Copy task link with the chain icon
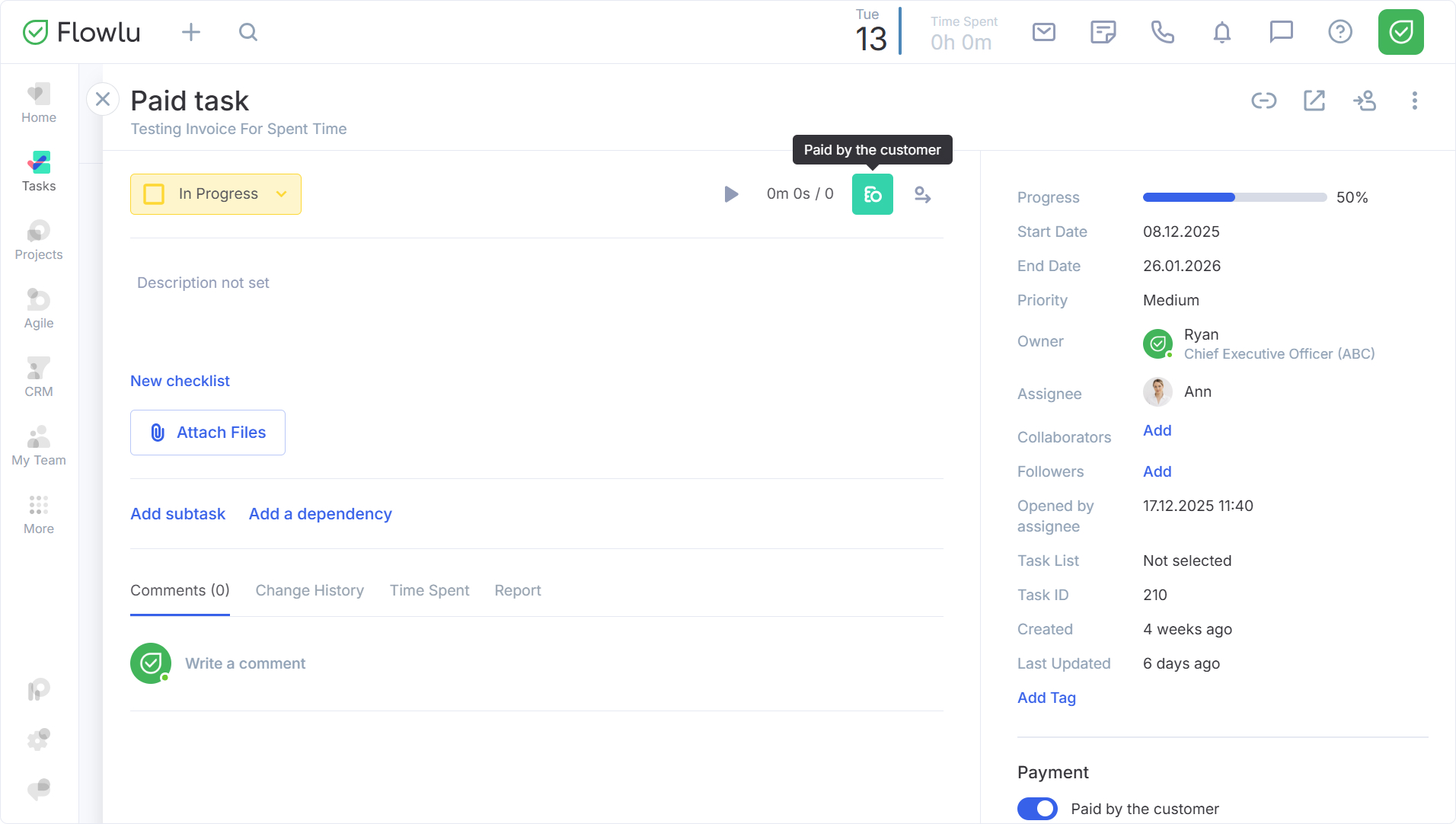The width and height of the screenshot is (1456, 824). point(1263,101)
